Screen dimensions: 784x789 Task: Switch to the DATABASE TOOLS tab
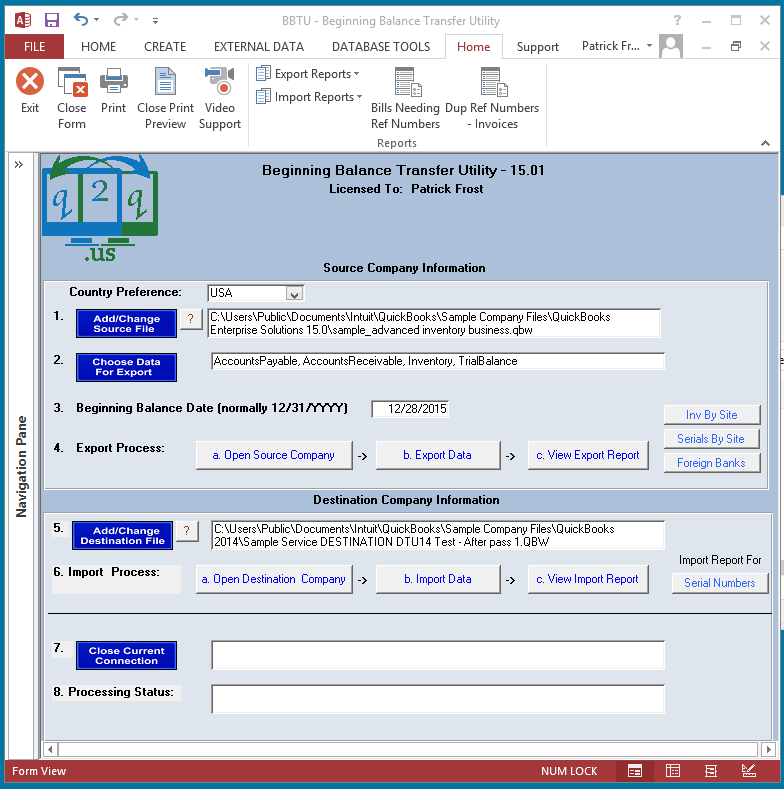[x=381, y=47]
